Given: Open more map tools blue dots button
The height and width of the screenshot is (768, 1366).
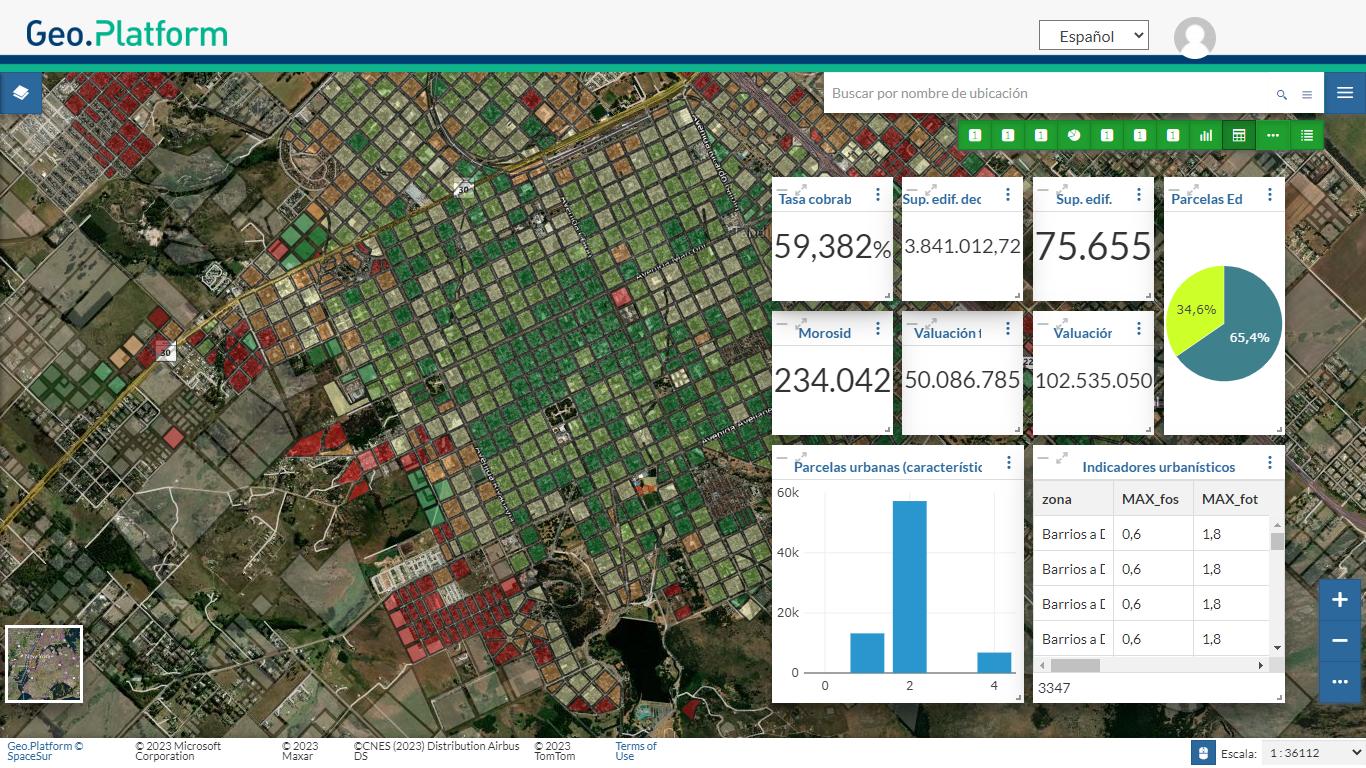Looking at the screenshot, I should (x=1340, y=682).
